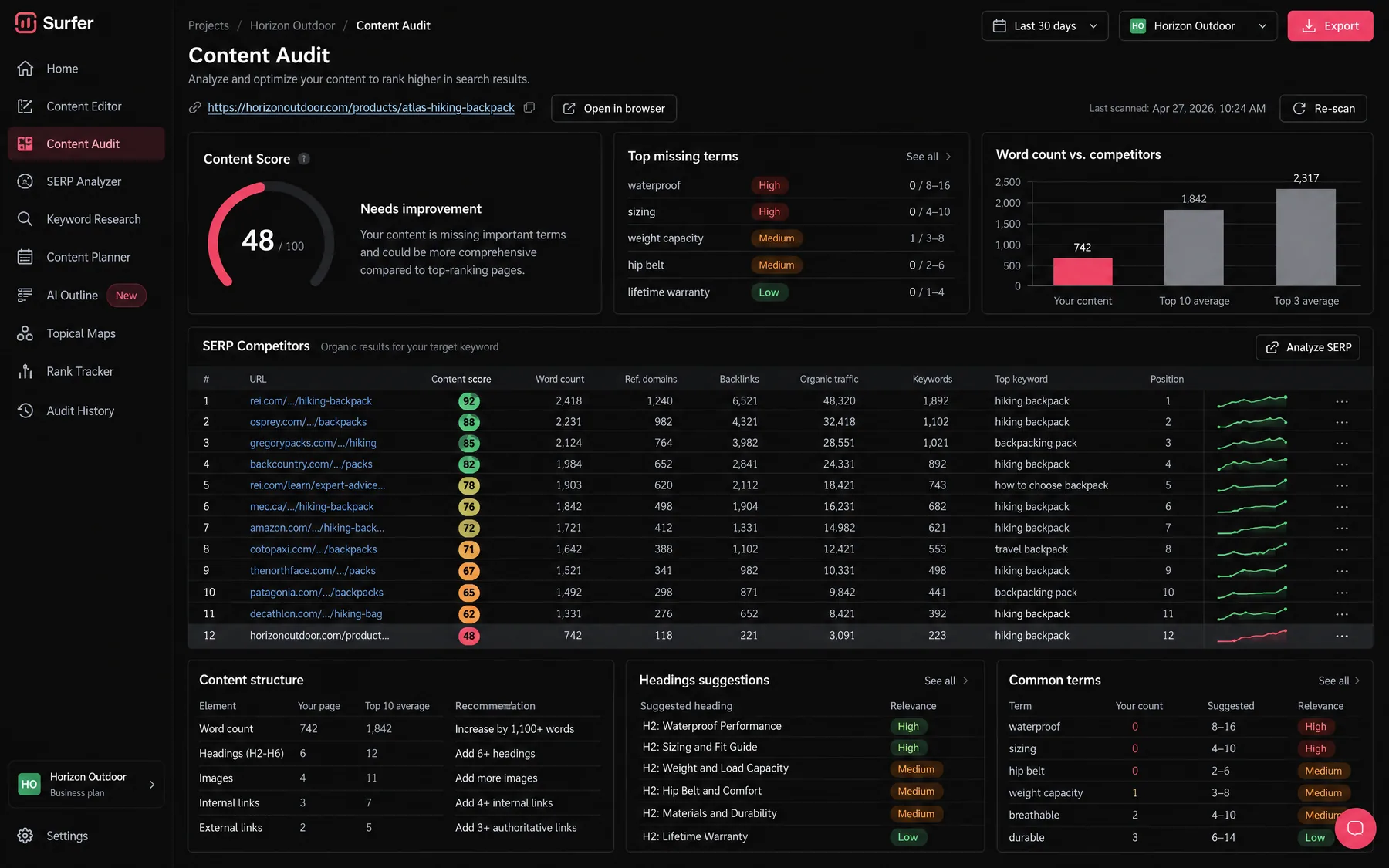1389x868 pixels.
Task: Click the 92 content score badge
Action: pos(468,401)
